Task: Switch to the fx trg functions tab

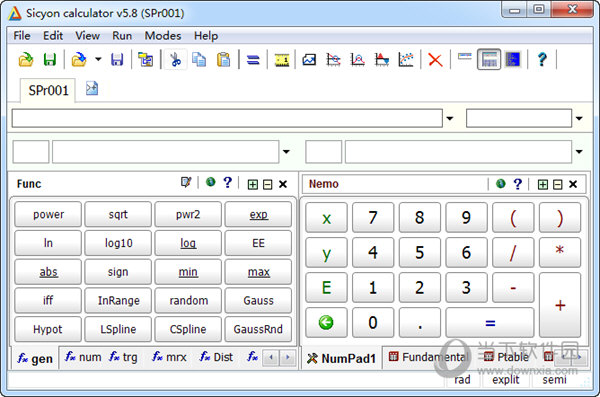Action: 123,357
